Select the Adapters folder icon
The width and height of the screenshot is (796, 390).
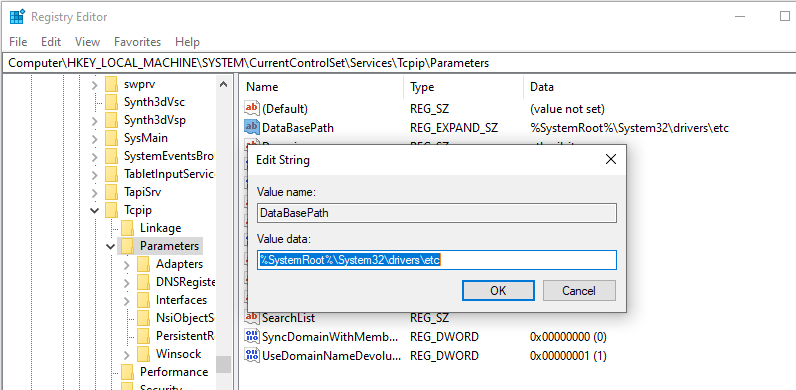(144, 264)
